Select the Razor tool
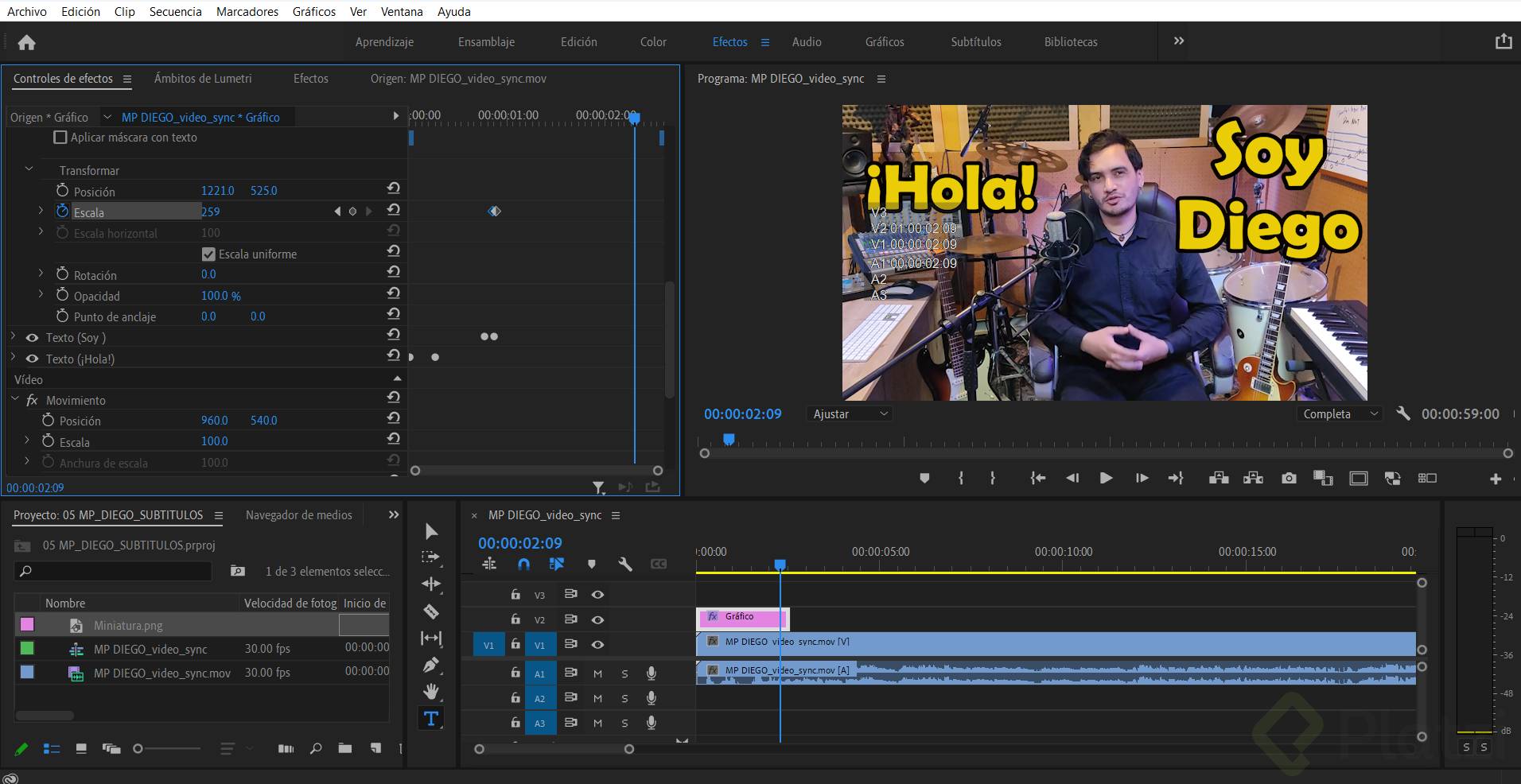 (431, 611)
